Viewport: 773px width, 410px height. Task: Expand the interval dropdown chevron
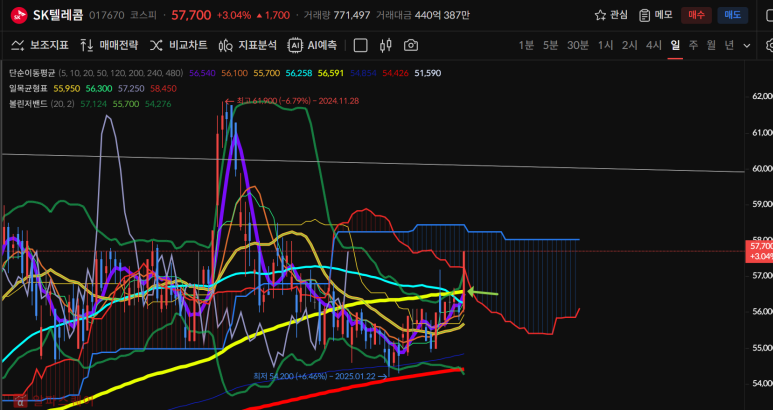747,46
